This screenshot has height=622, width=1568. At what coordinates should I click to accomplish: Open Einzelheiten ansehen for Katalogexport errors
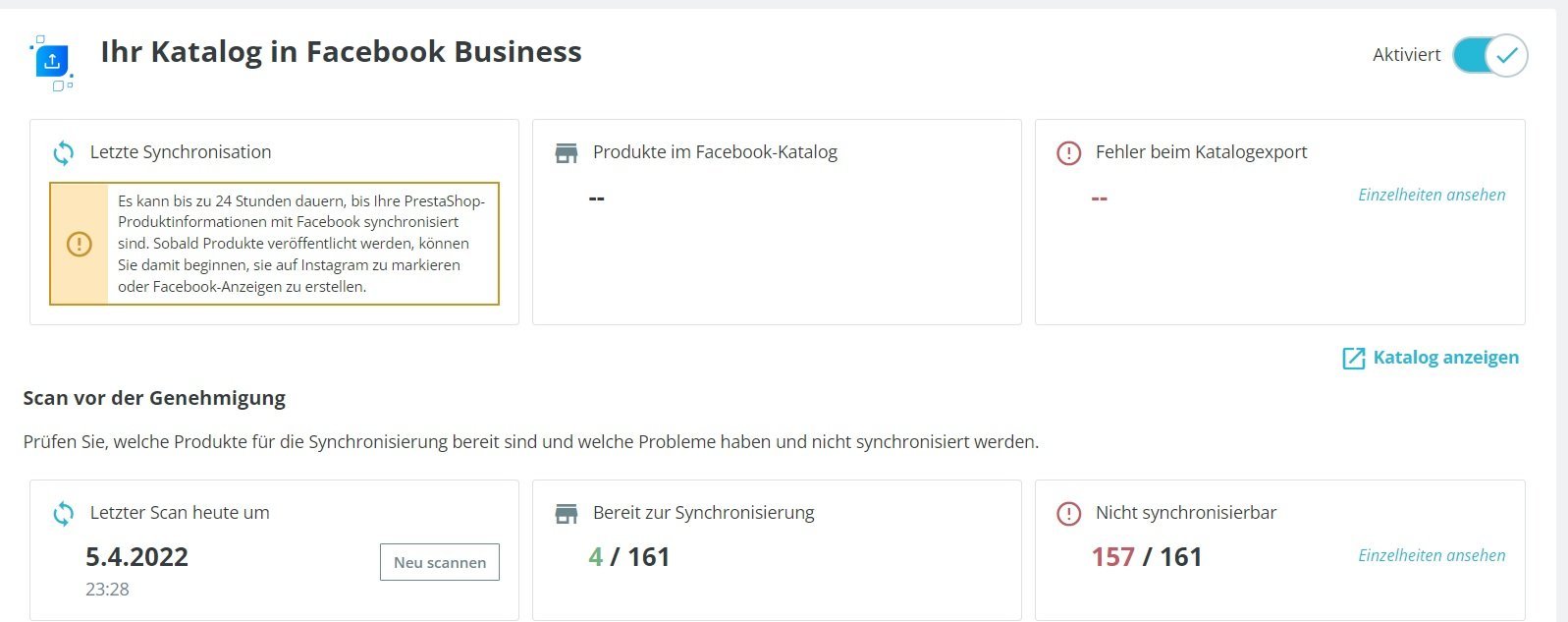click(x=1432, y=195)
